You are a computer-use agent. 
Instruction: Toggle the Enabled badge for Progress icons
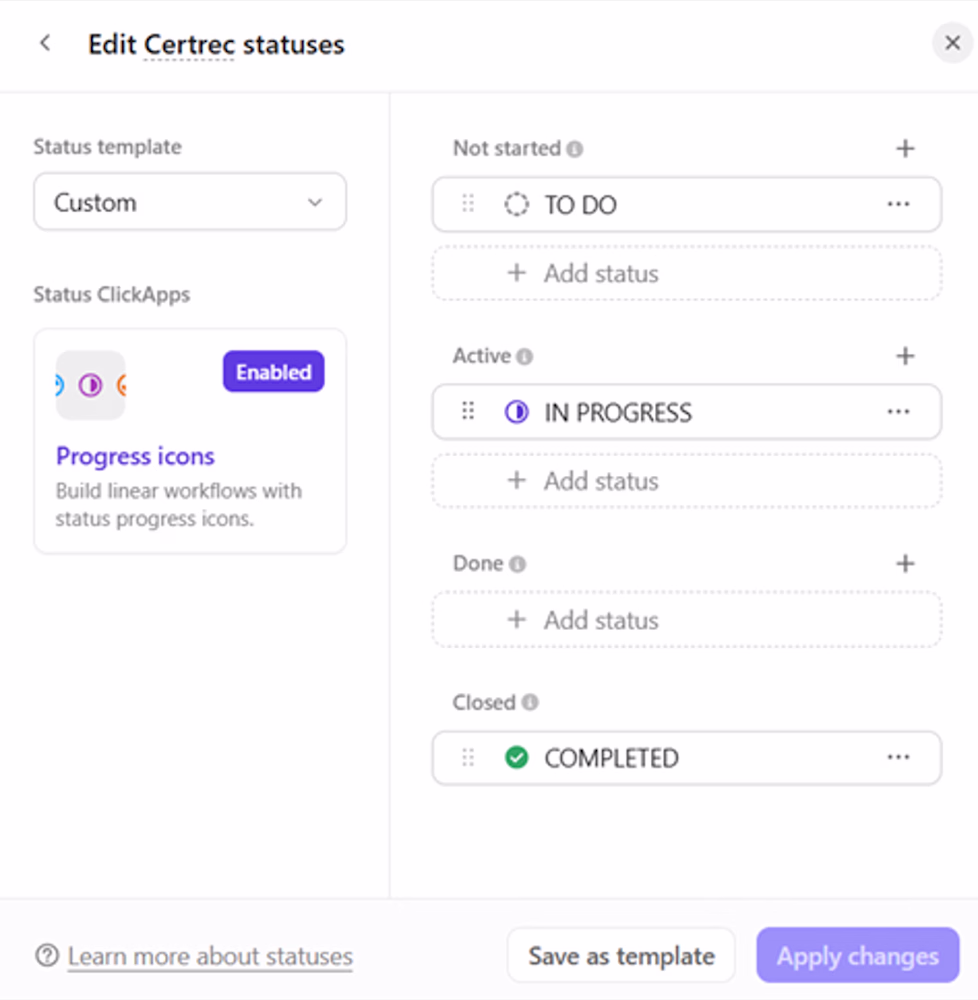(x=274, y=372)
